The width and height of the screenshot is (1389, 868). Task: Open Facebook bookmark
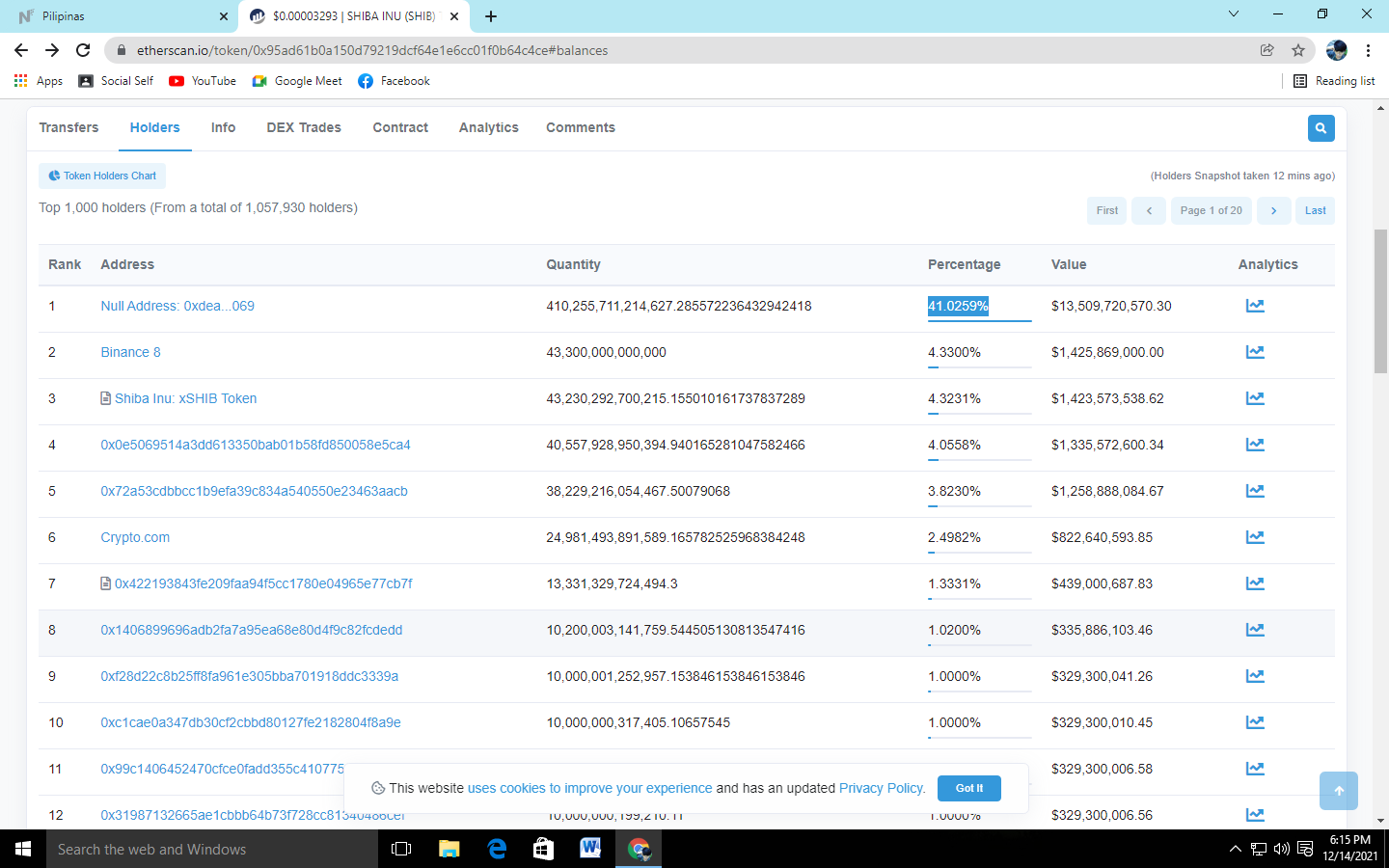pyautogui.click(x=394, y=81)
